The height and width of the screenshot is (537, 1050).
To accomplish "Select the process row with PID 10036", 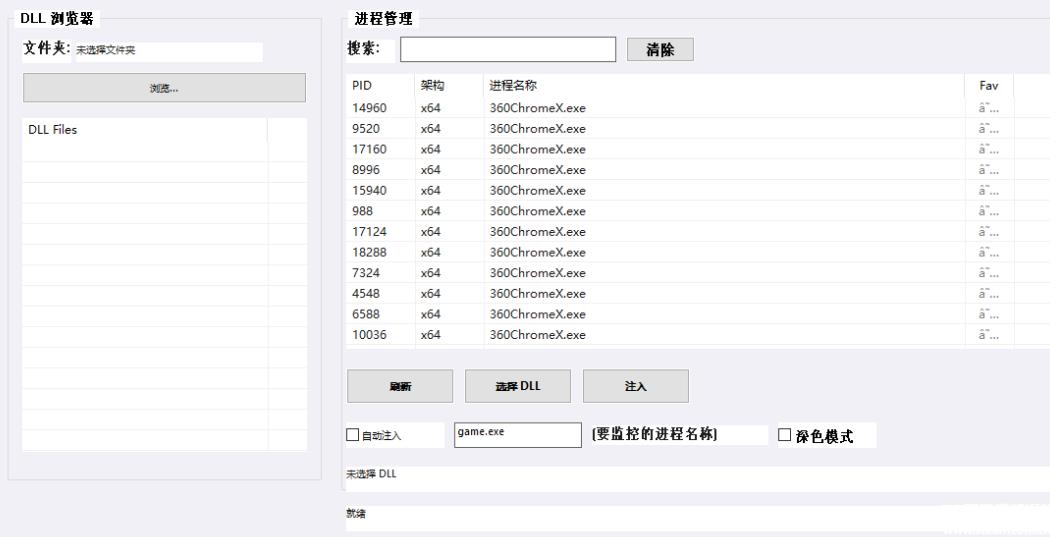I will (698, 335).
